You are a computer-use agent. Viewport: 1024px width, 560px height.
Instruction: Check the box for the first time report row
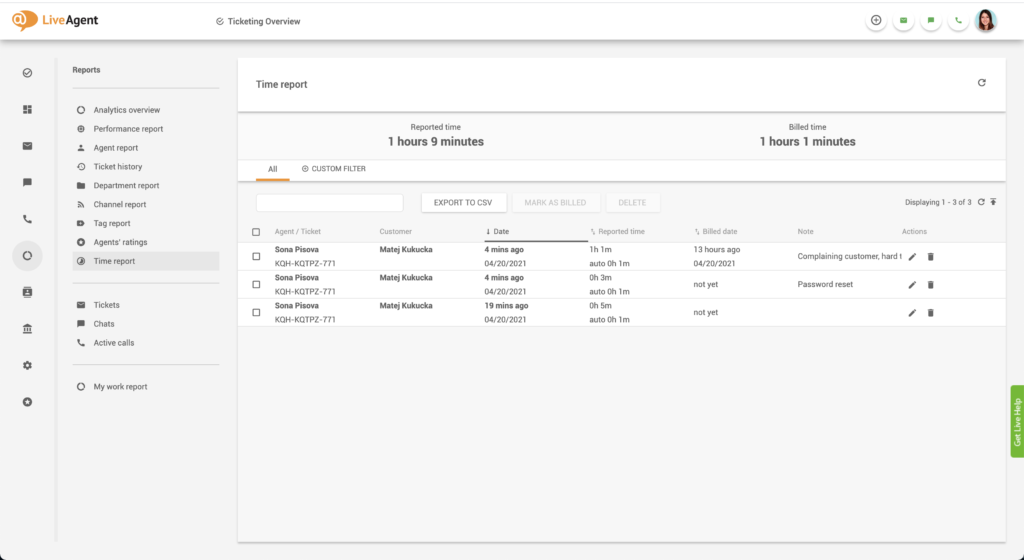256,257
